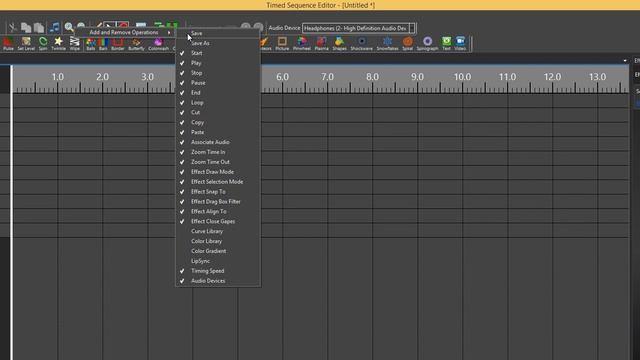Click the 10.0 mark on the time ruler
This screenshot has height=360, width=640.
(x=462, y=77)
